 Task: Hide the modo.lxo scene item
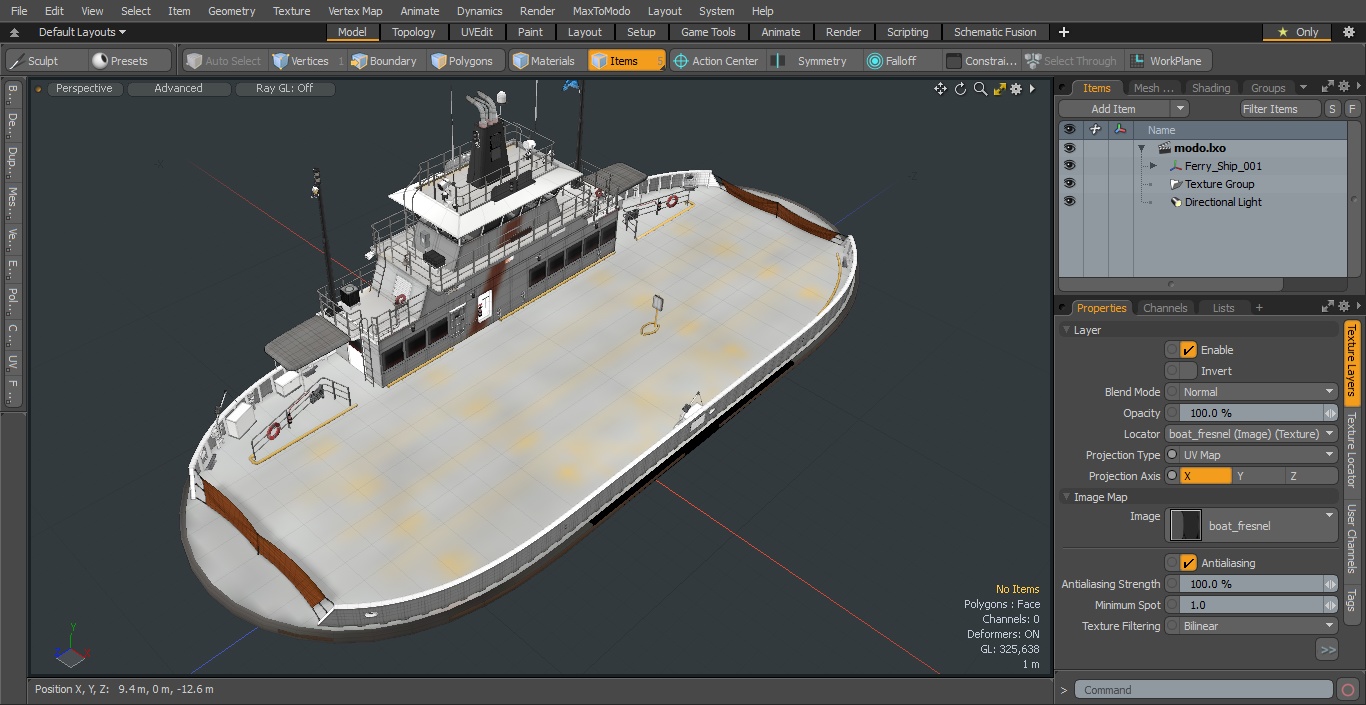[x=1069, y=148]
